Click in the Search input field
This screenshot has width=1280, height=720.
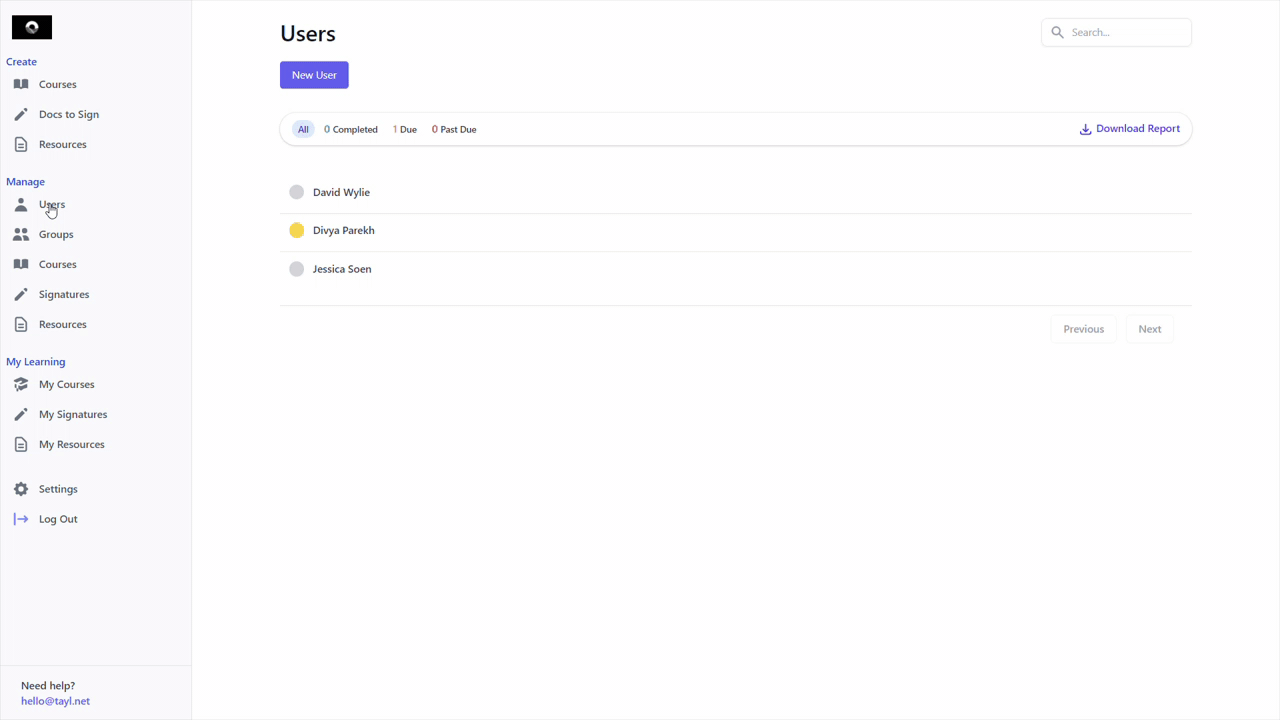tap(1127, 32)
